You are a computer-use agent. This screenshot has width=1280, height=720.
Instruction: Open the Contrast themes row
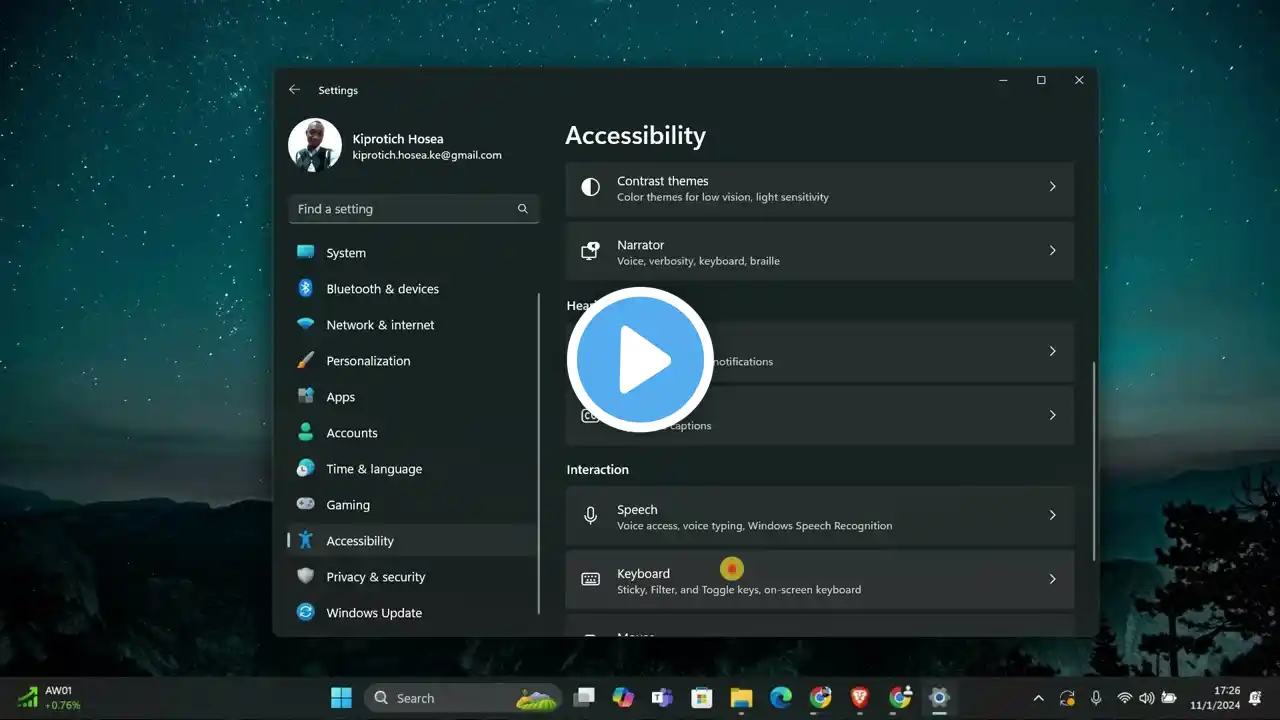[x=819, y=188]
